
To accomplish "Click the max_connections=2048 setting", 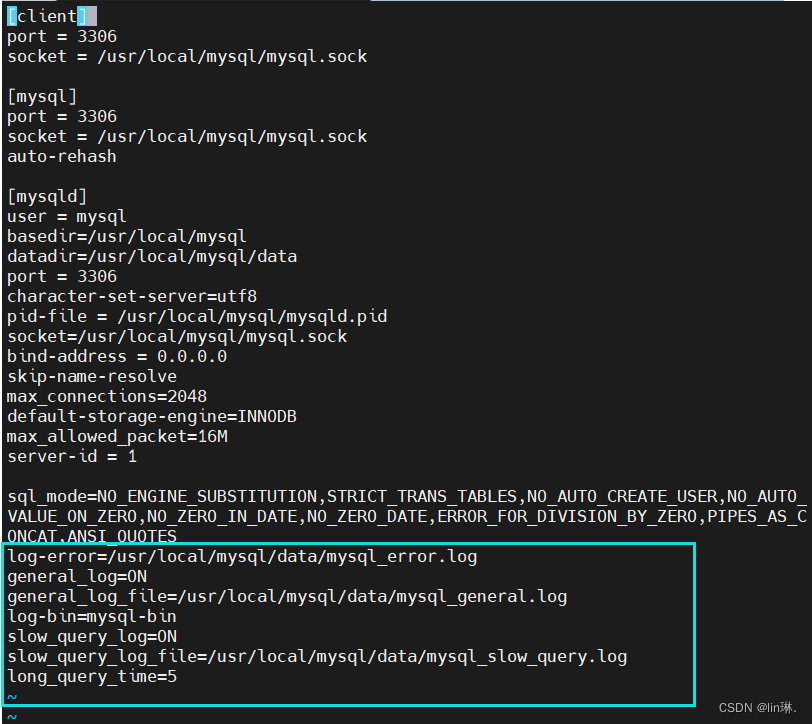I will pyautogui.click(x=106, y=396).
